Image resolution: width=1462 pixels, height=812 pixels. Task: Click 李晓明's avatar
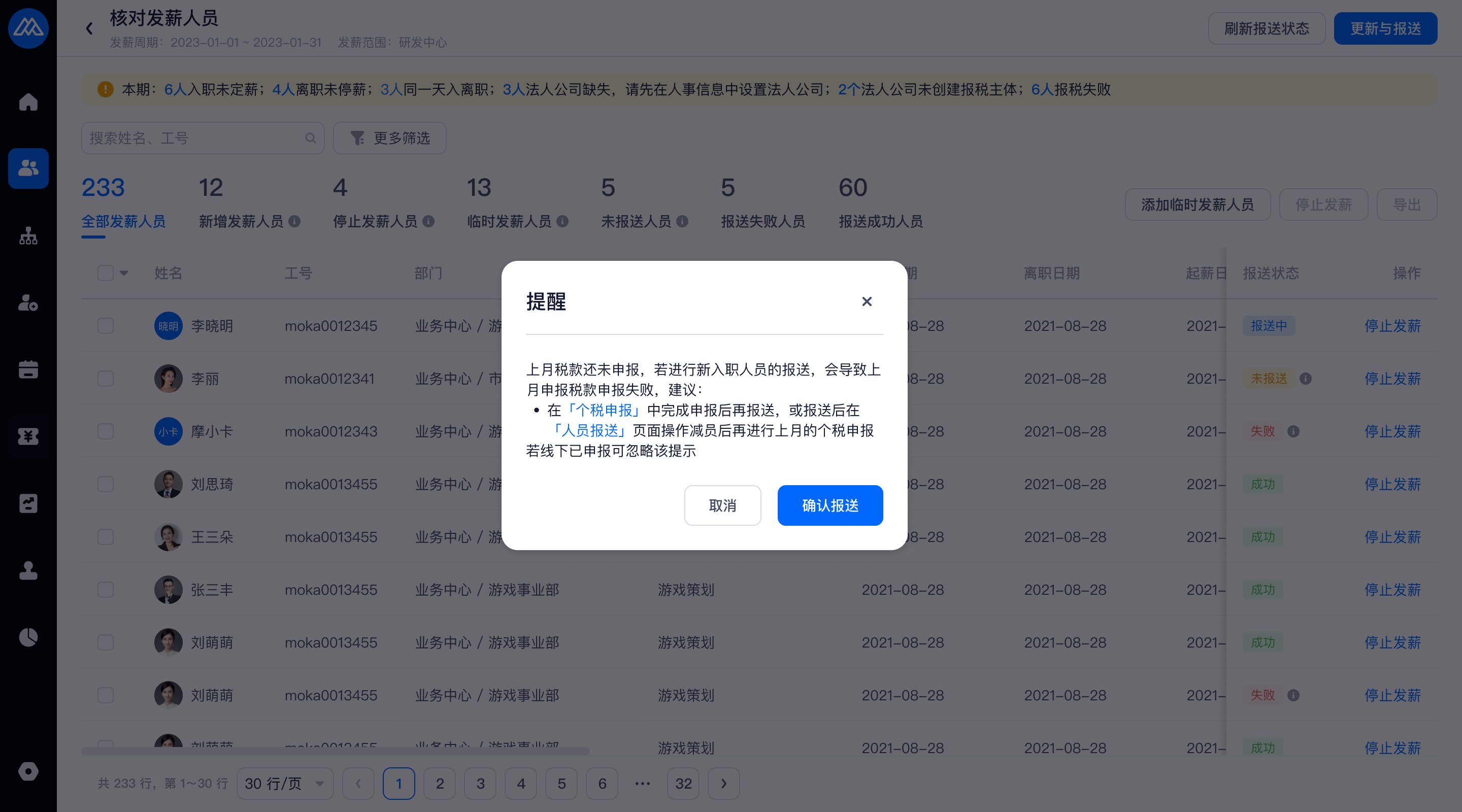pos(169,326)
